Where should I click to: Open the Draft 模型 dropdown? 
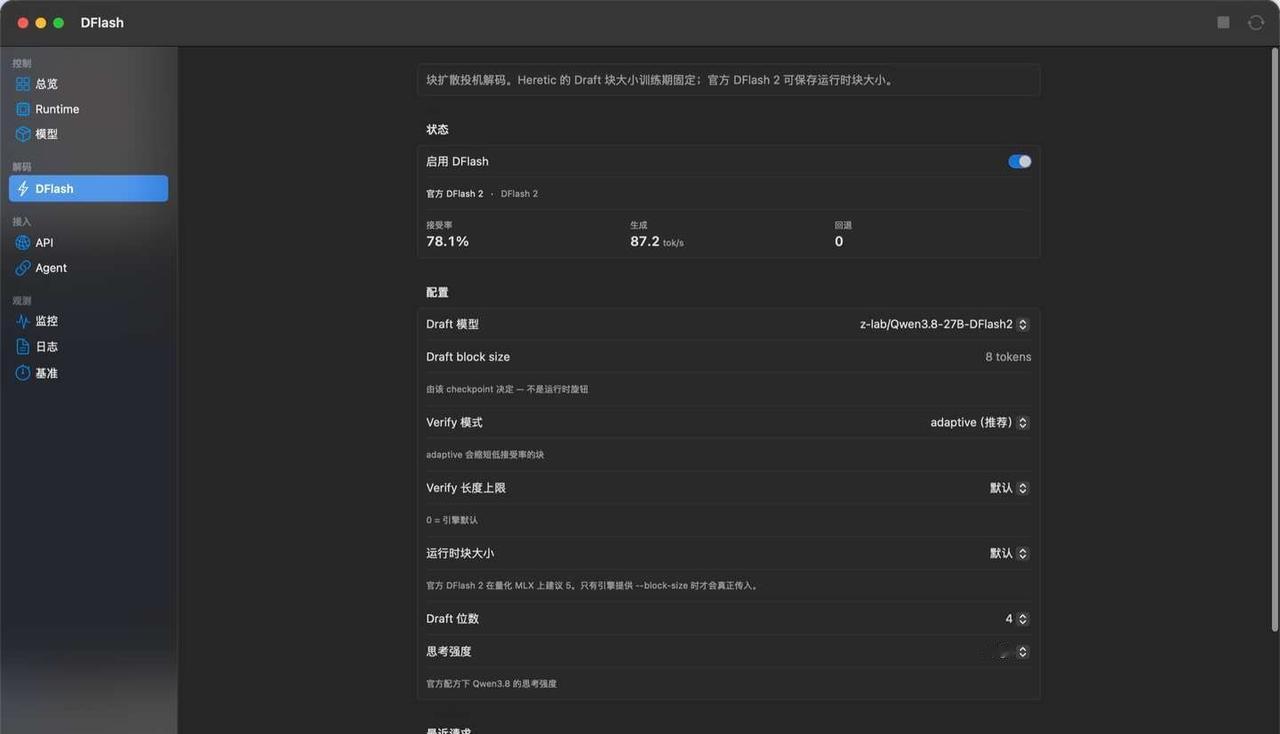945,324
